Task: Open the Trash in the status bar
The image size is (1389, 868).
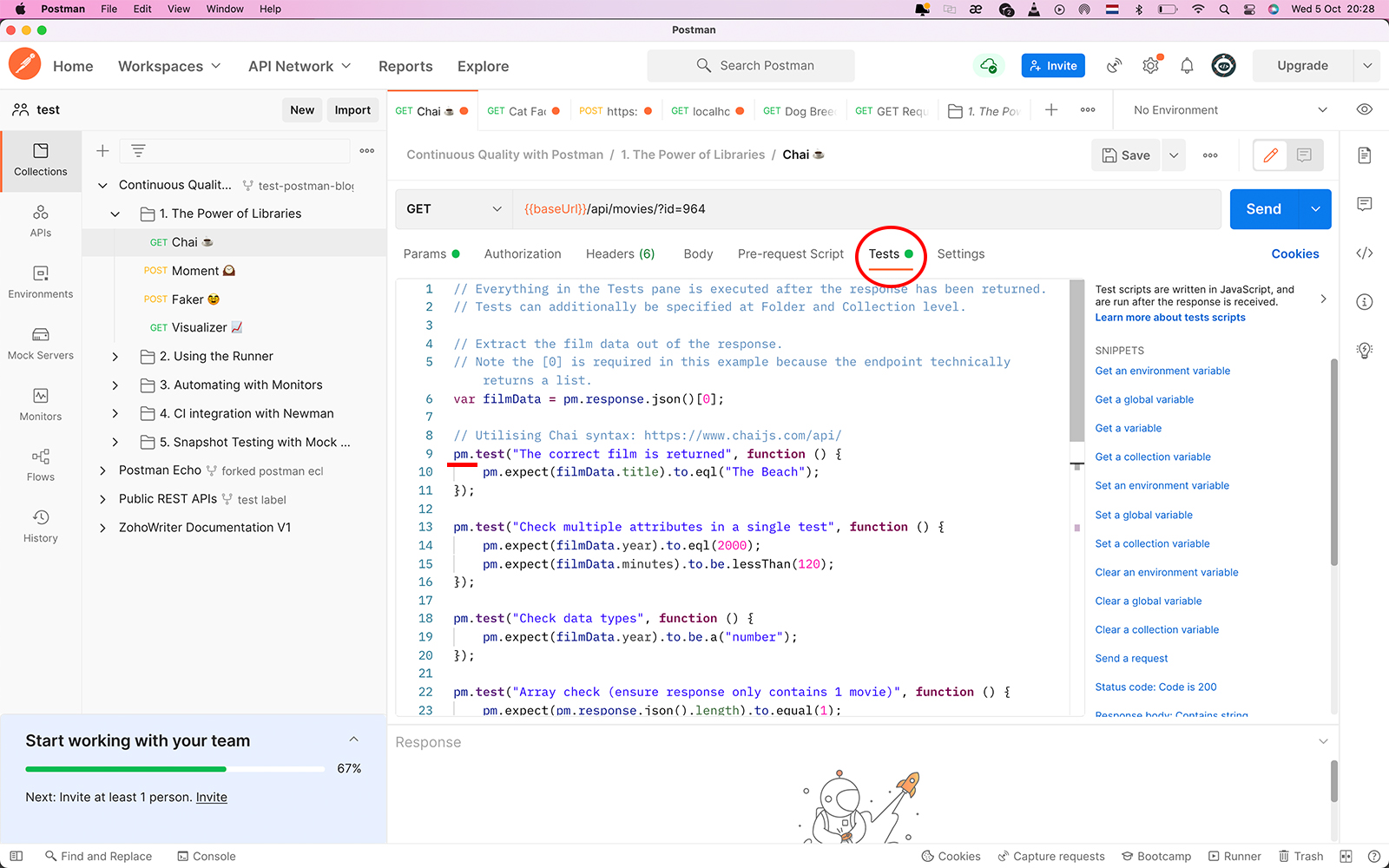Action: click(x=1300, y=856)
